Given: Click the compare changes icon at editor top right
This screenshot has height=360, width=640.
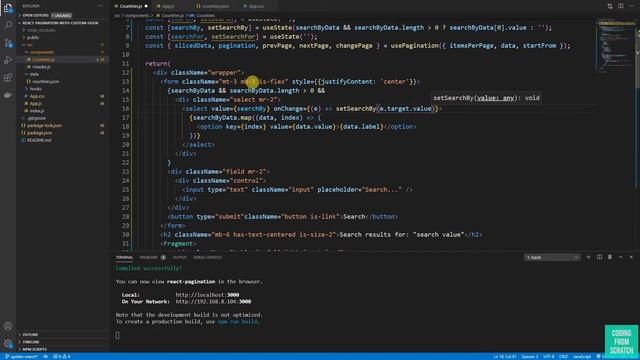Looking at the screenshot, I should click(610, 6).
